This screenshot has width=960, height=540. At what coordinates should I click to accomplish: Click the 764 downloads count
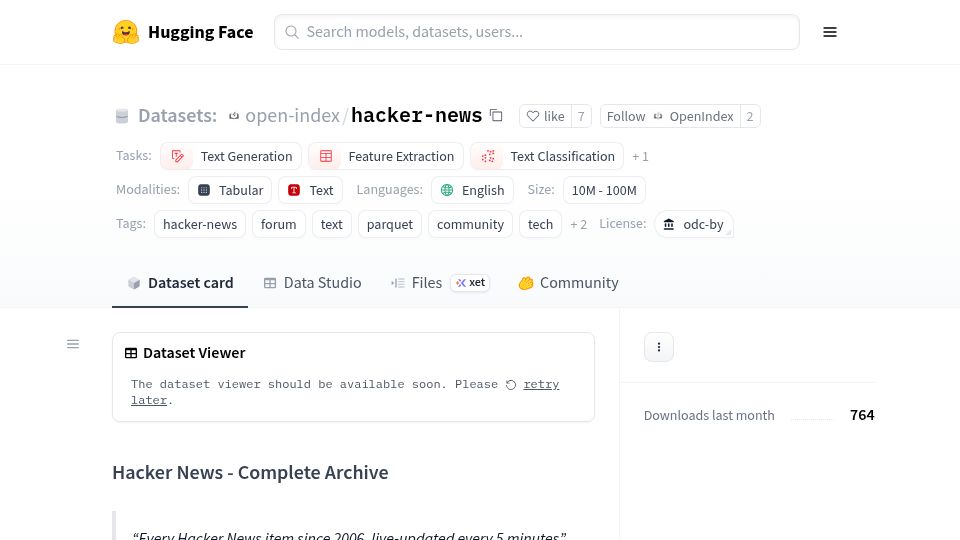point(862,415)
